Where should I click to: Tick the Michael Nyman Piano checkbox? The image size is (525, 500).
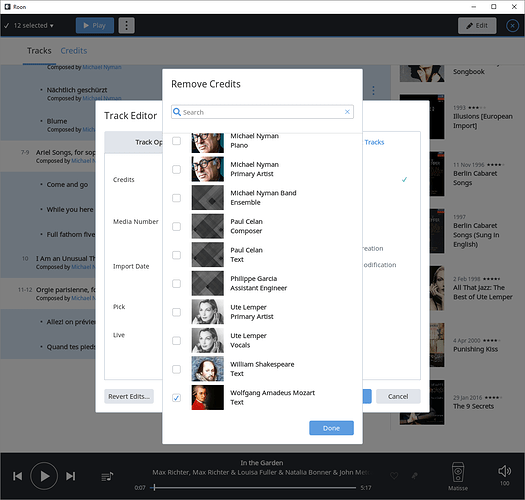pos(176,141)
